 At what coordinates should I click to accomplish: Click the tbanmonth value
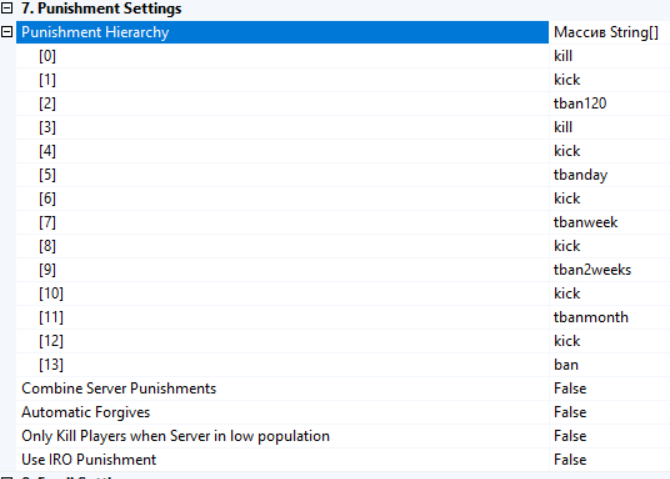click(x=590, y=317)
